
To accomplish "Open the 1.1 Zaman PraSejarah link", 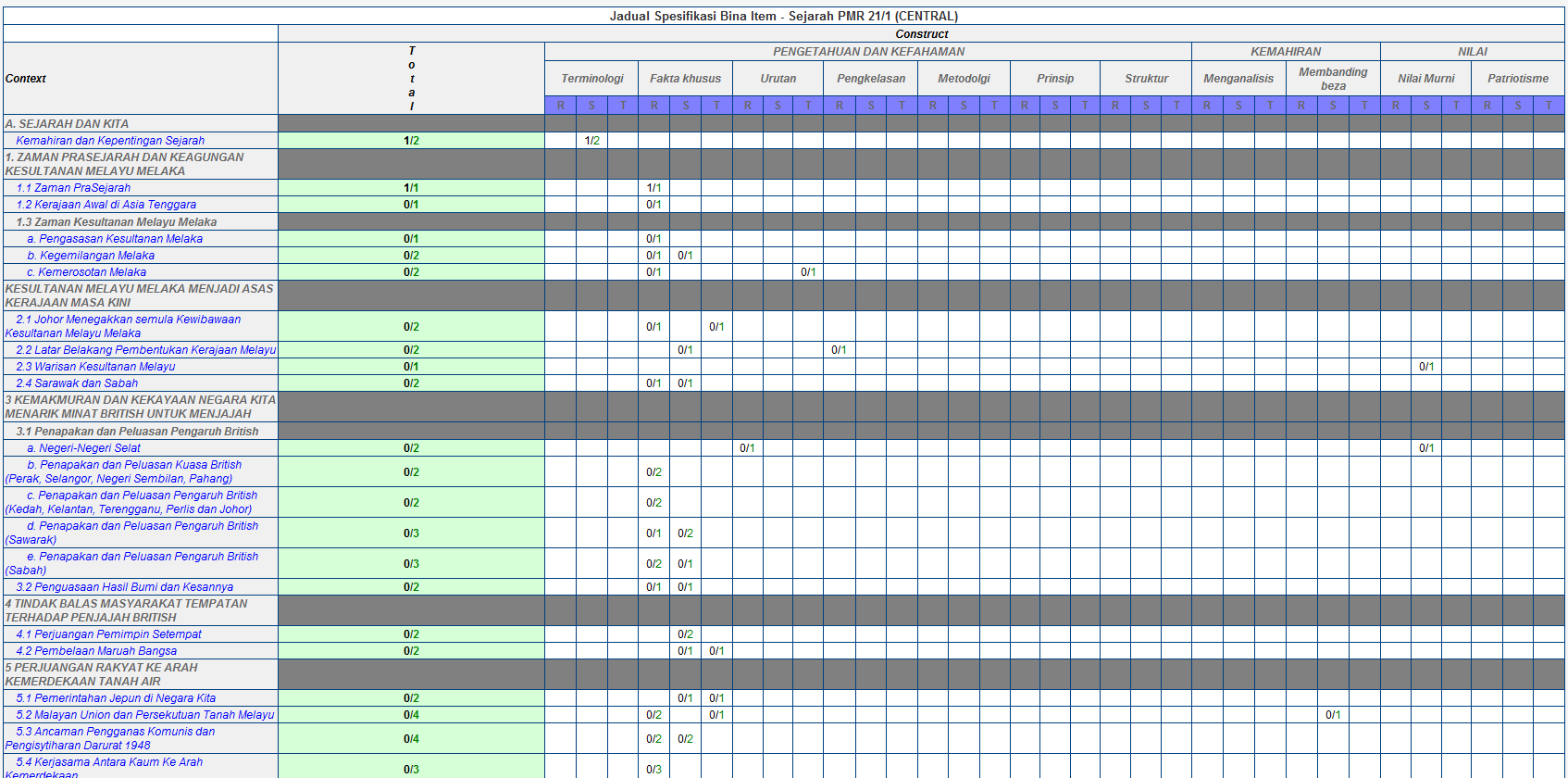I will [73, 188].
